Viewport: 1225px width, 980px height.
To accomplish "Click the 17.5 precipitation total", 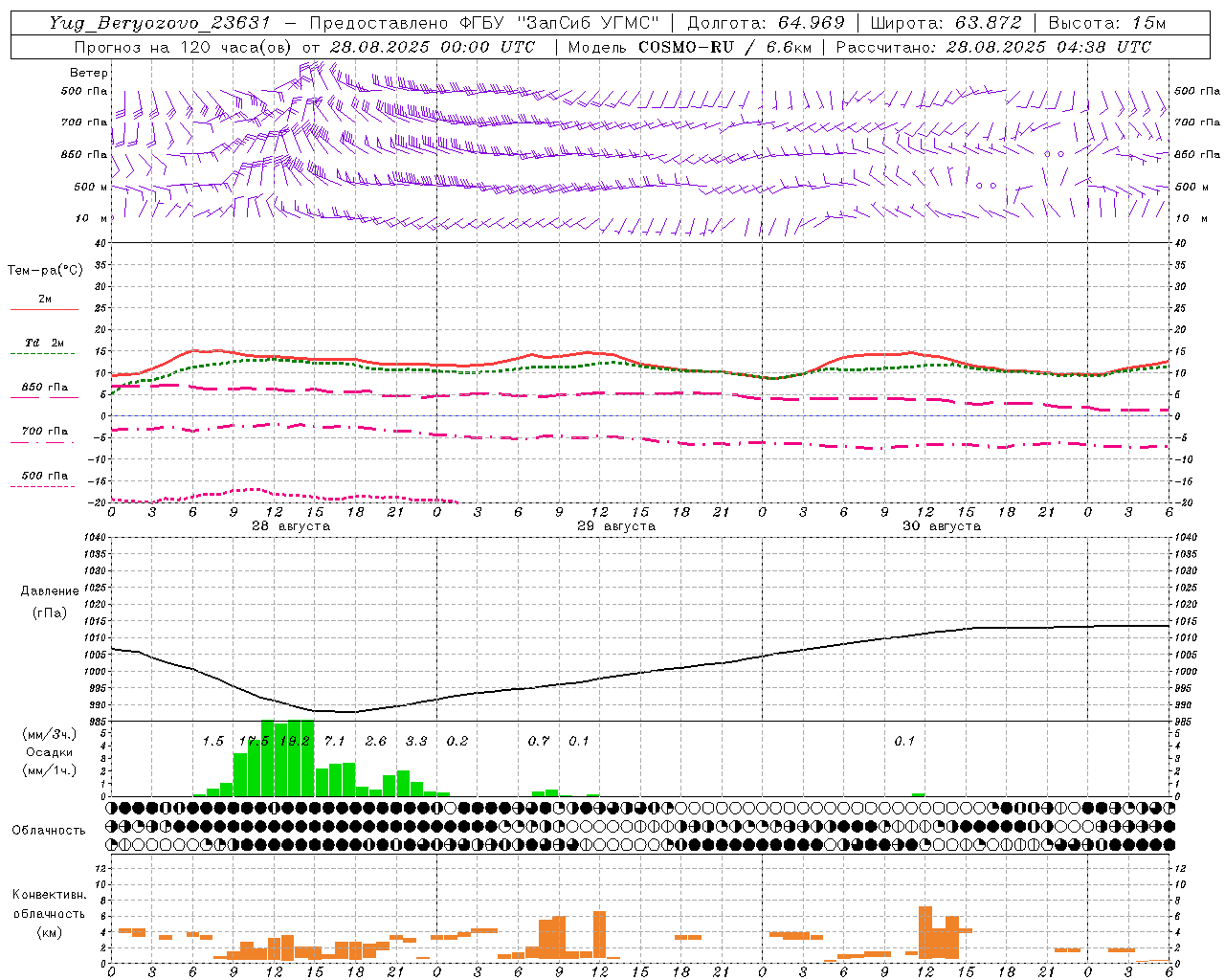I will click(x=254, y=741).
